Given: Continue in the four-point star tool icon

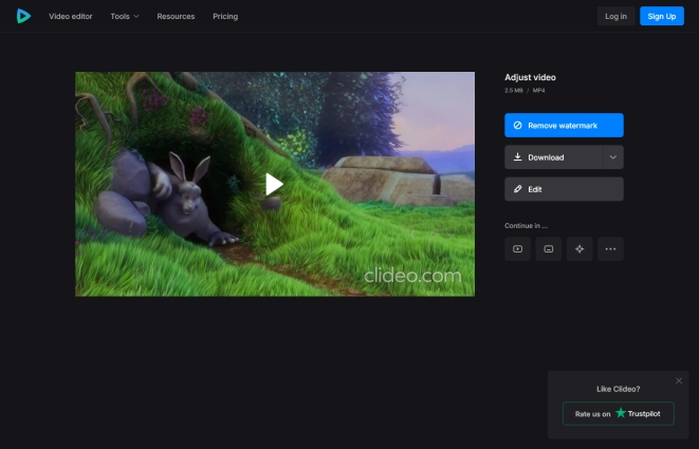Looking at the screenshot, I should click(x=580, y=249).
